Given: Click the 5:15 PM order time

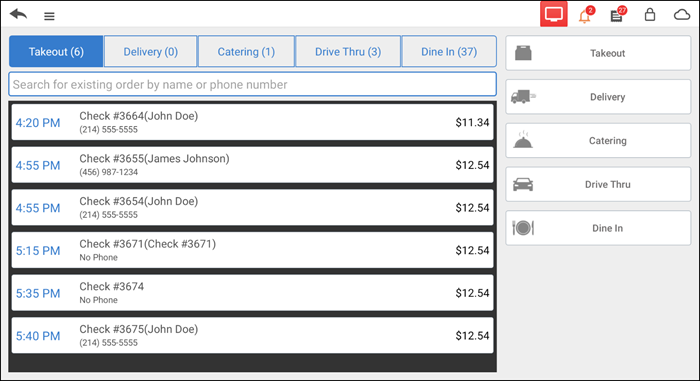Looking at the screenshot, I should [38, 251].
